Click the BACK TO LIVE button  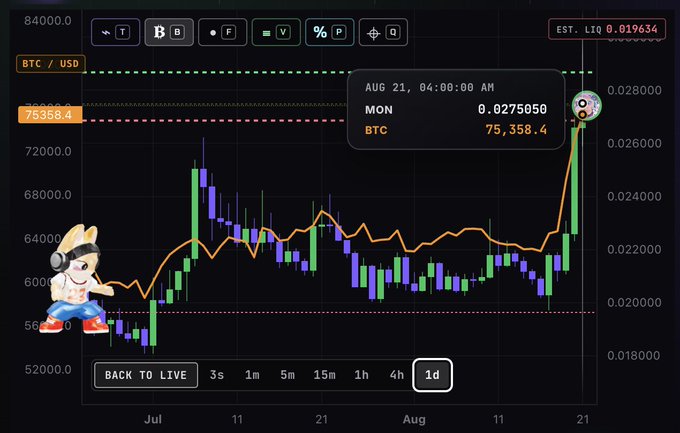click(x=146, y=375)
